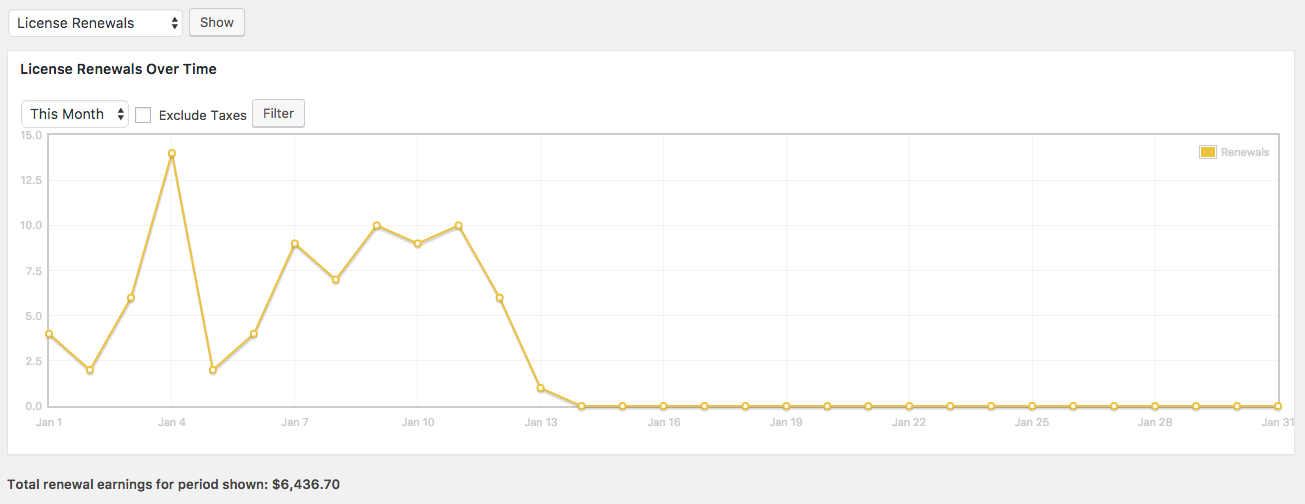This screenshot has height=504, width=1305.
Task: Click the Jan 5 data point
Action: [213, 370]
